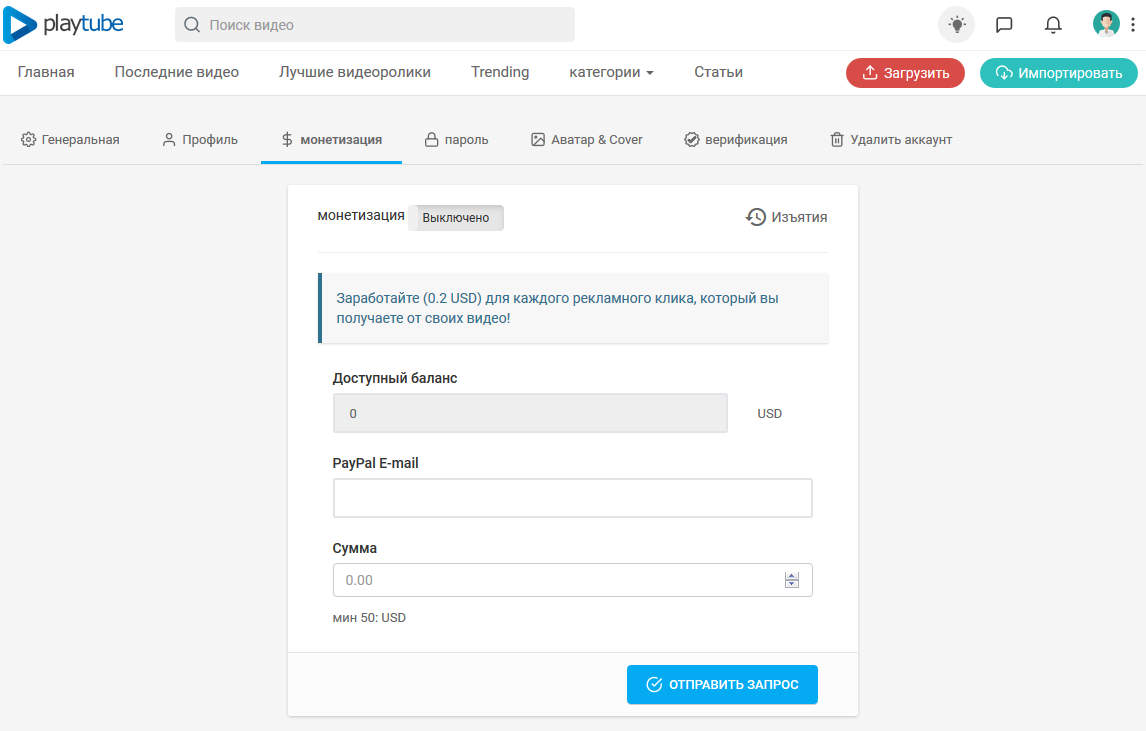Click the search magnifier icon
This screenshot has width=1146, height=731.
pyautogui.click(x=191, y=25)
